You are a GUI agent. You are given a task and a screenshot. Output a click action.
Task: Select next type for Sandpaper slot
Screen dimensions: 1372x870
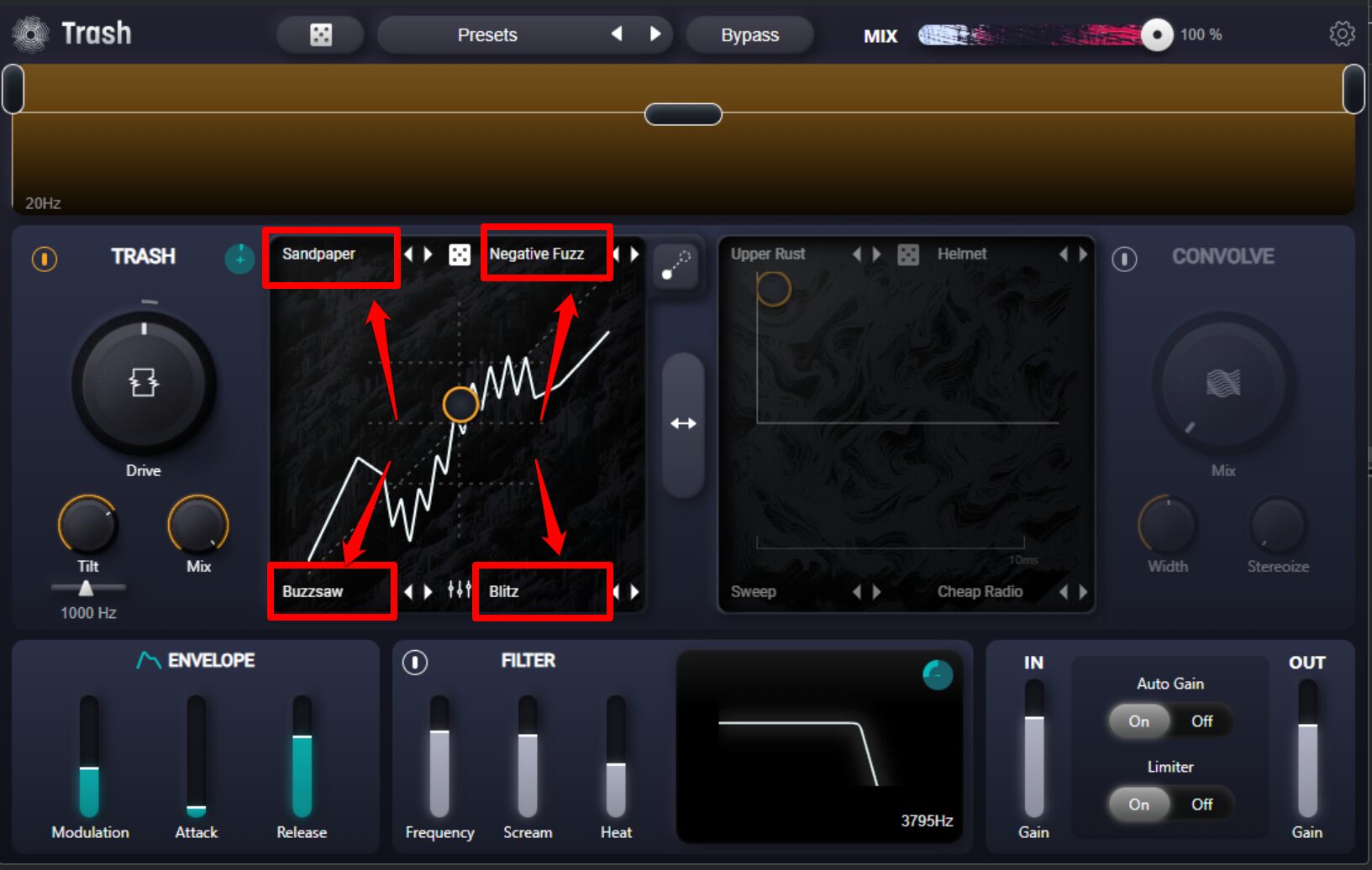(x=428, y=254)
